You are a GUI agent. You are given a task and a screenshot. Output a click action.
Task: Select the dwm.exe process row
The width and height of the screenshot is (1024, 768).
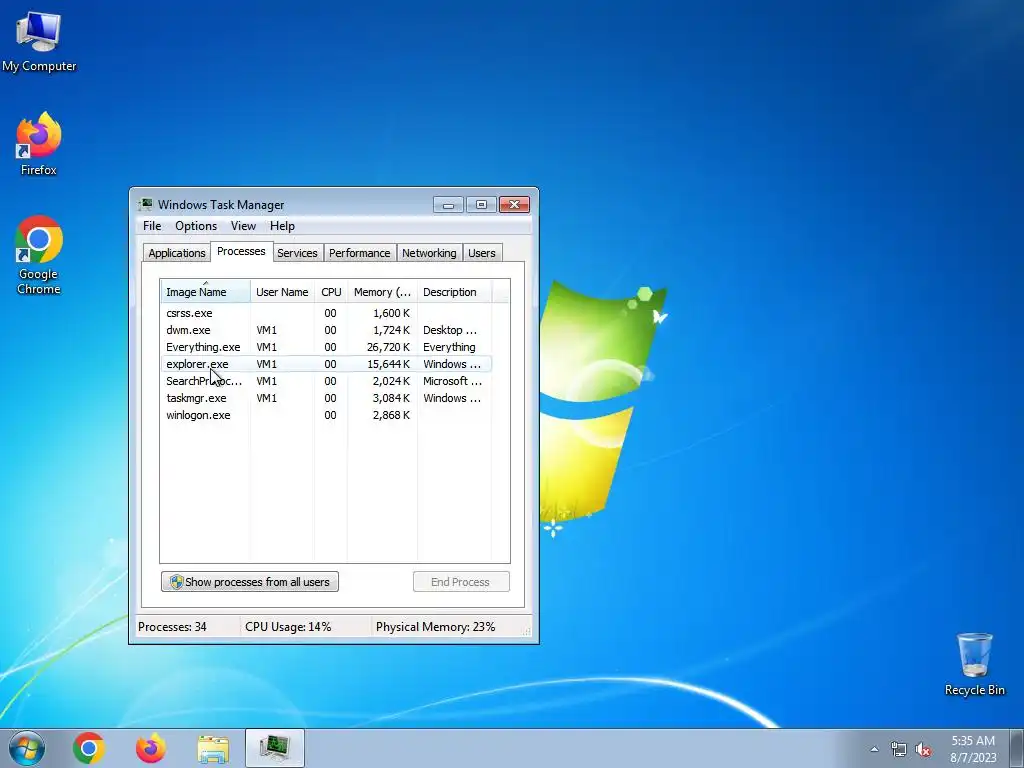[326, 330]
